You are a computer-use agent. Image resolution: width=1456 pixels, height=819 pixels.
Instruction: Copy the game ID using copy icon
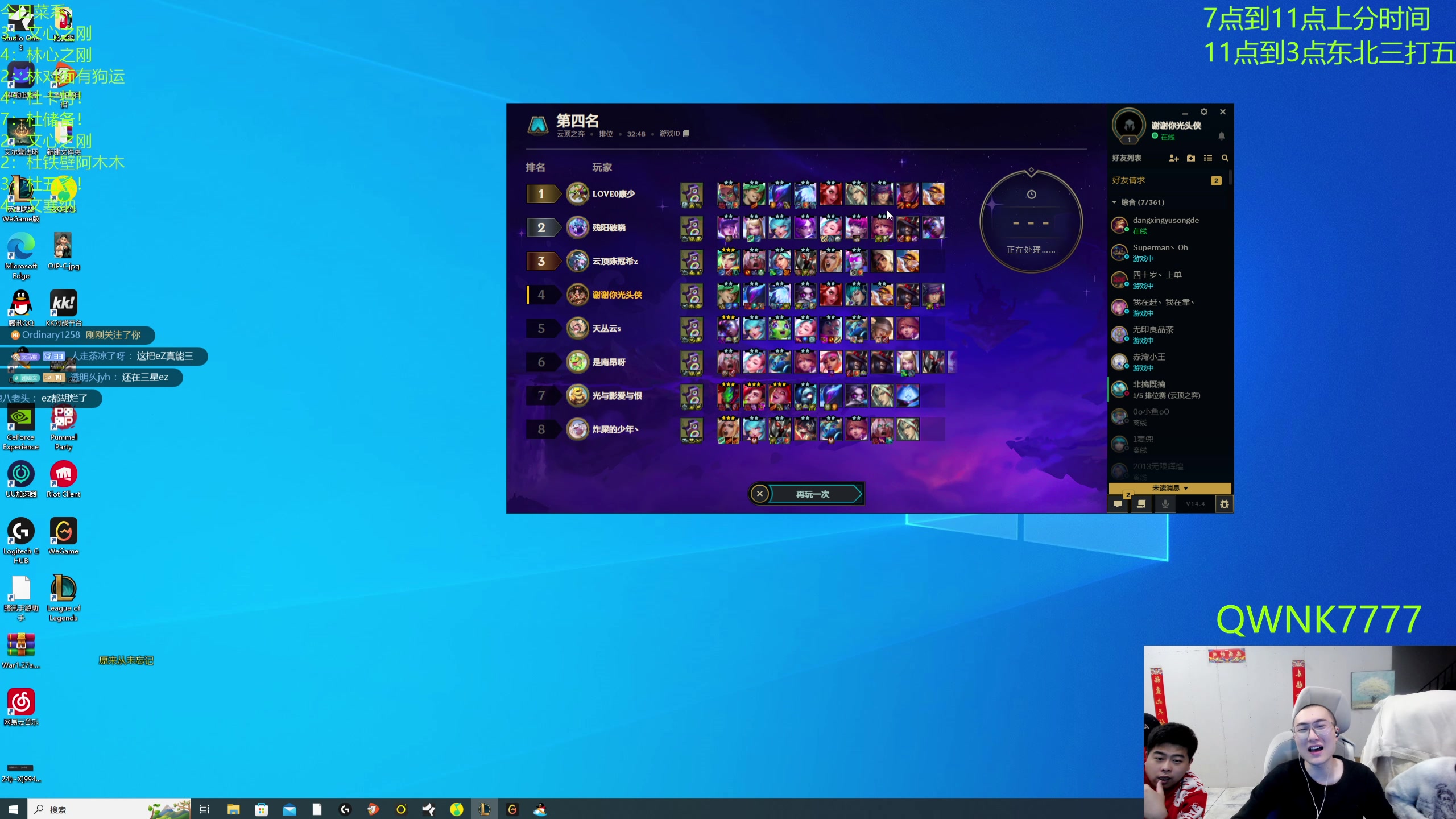686,134
